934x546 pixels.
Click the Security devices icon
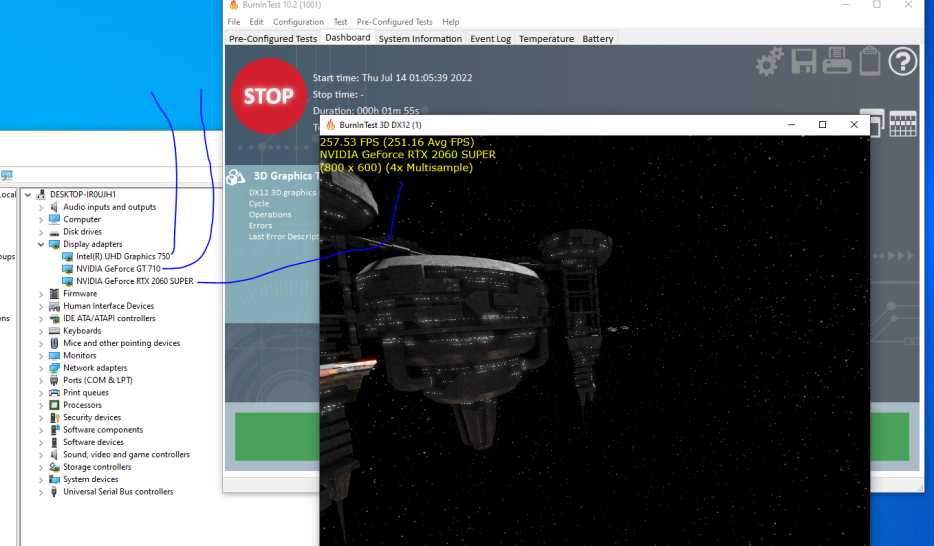54,417
